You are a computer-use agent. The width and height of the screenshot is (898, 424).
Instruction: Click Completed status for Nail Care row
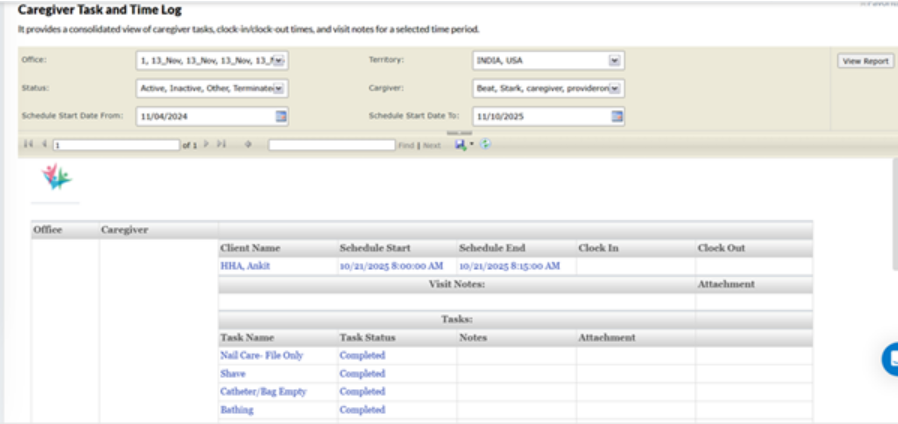click(x=363, y=355)
